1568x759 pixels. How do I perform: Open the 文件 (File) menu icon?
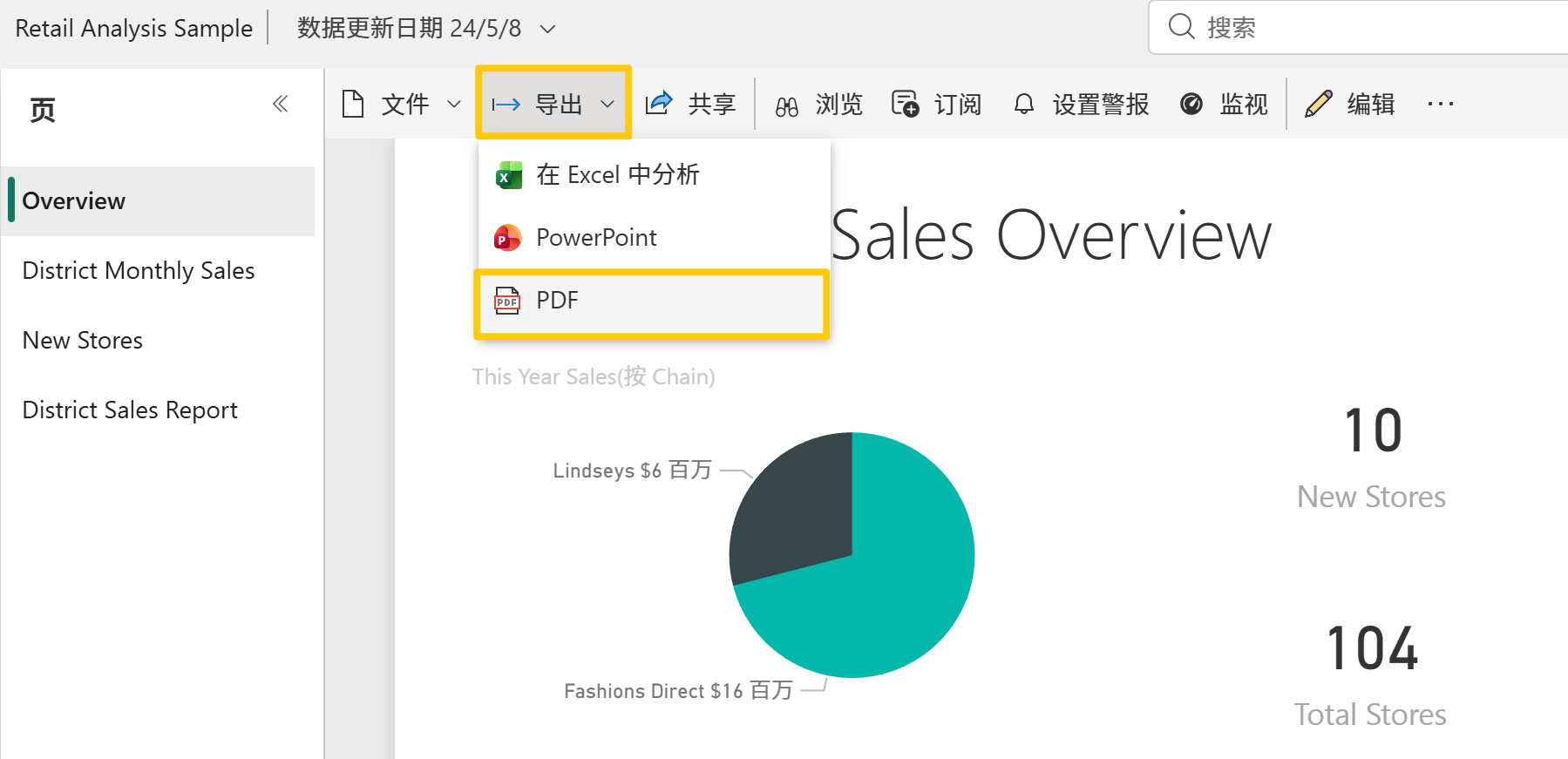click(352, 103)
